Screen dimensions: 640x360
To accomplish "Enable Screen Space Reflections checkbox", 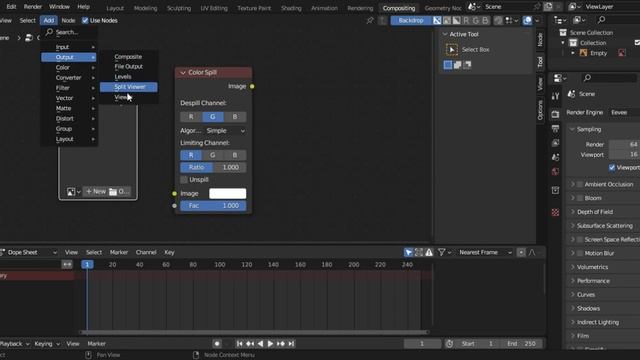I will (x=580, y=240).
